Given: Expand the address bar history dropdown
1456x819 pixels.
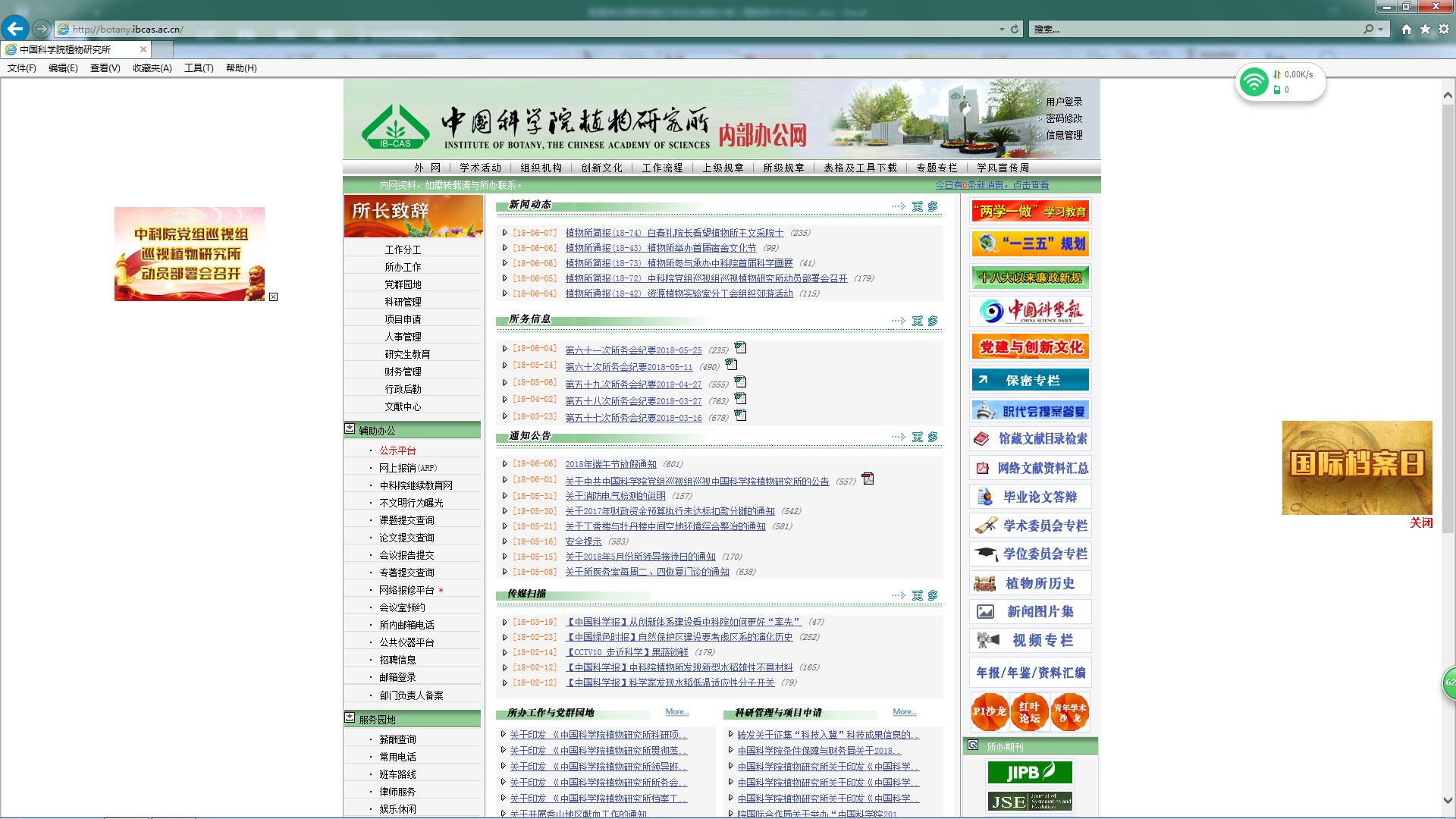Looking at the screenshot, I should click(1001, 29).
